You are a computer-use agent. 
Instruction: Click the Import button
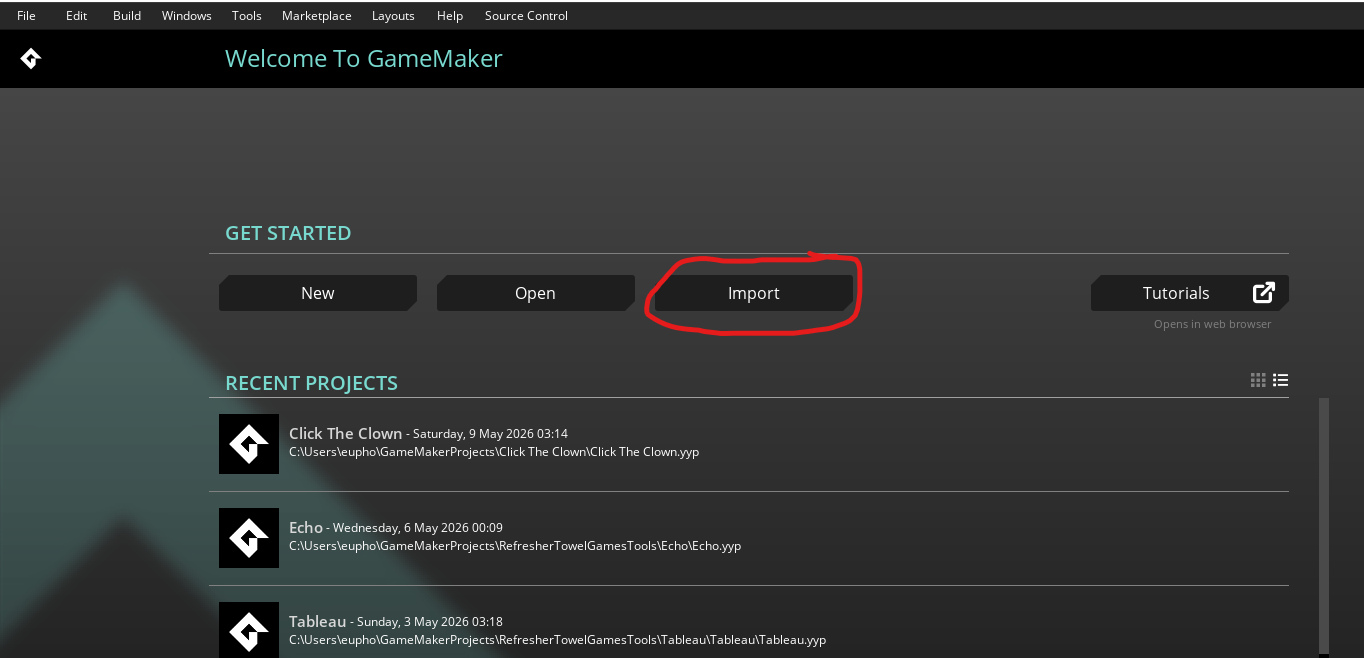(x=753, y=293)
